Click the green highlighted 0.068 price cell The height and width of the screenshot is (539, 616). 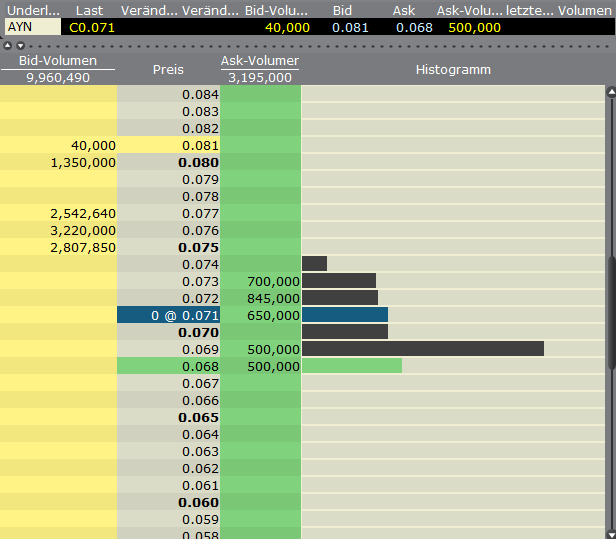(168, 366)
